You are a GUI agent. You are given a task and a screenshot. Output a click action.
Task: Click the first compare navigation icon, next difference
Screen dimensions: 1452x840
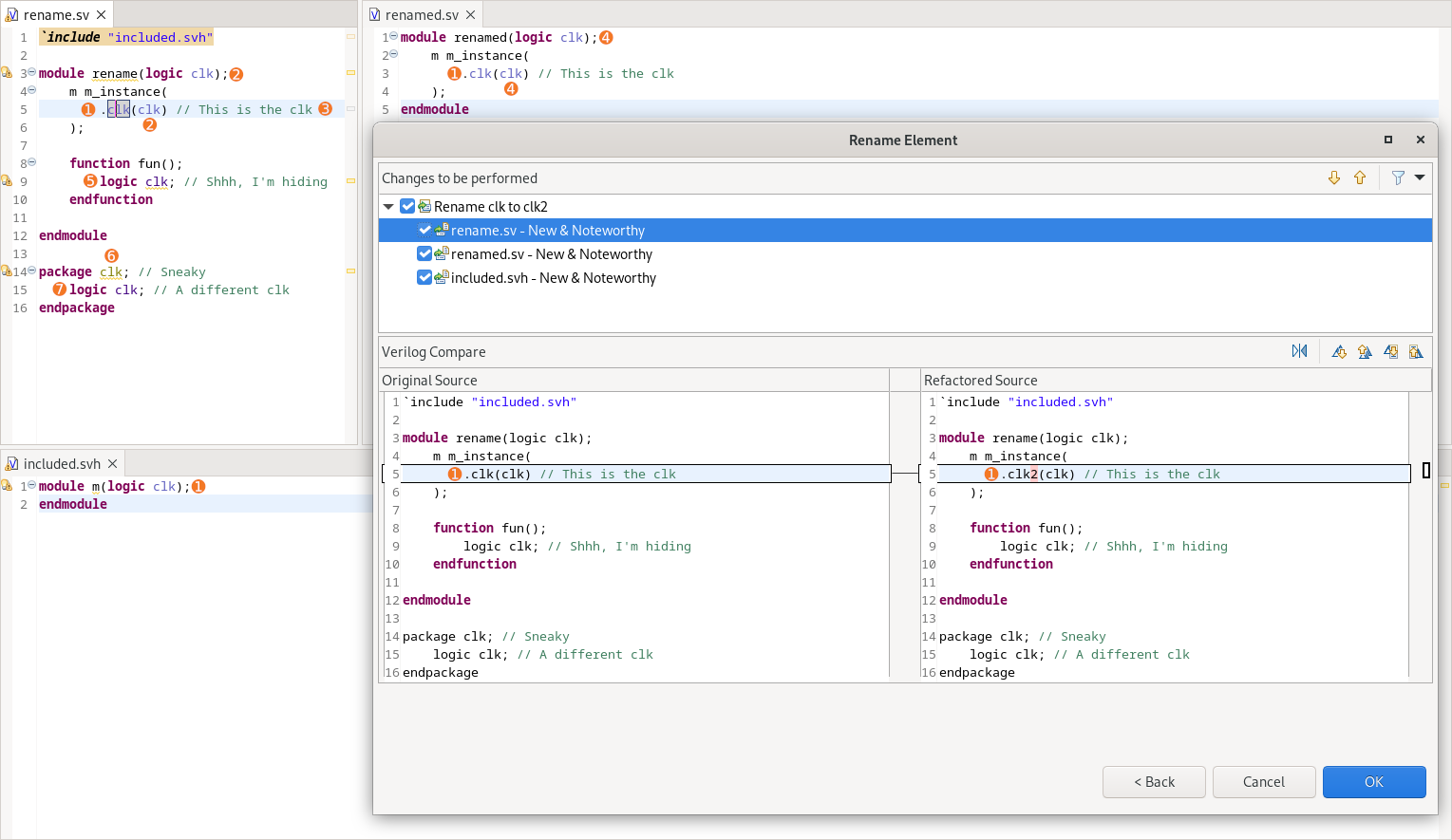pos(1339,352)
